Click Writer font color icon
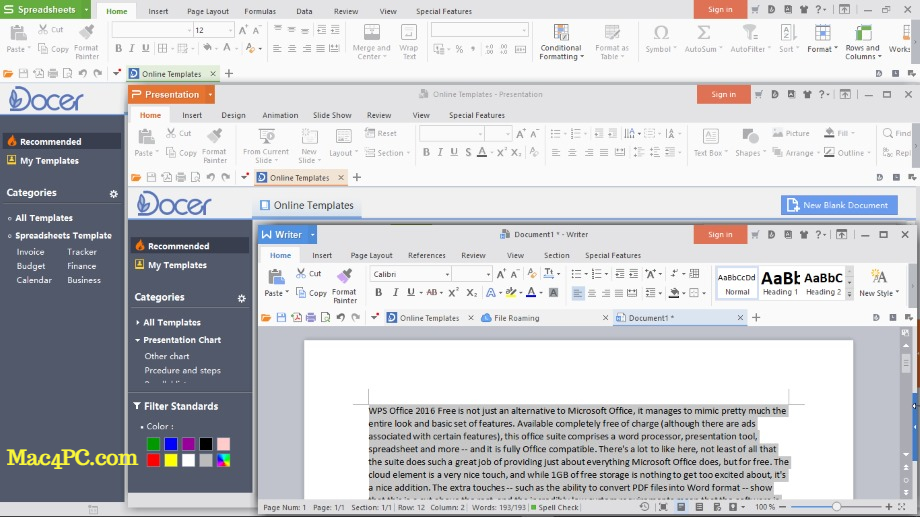 coord(531,292)
